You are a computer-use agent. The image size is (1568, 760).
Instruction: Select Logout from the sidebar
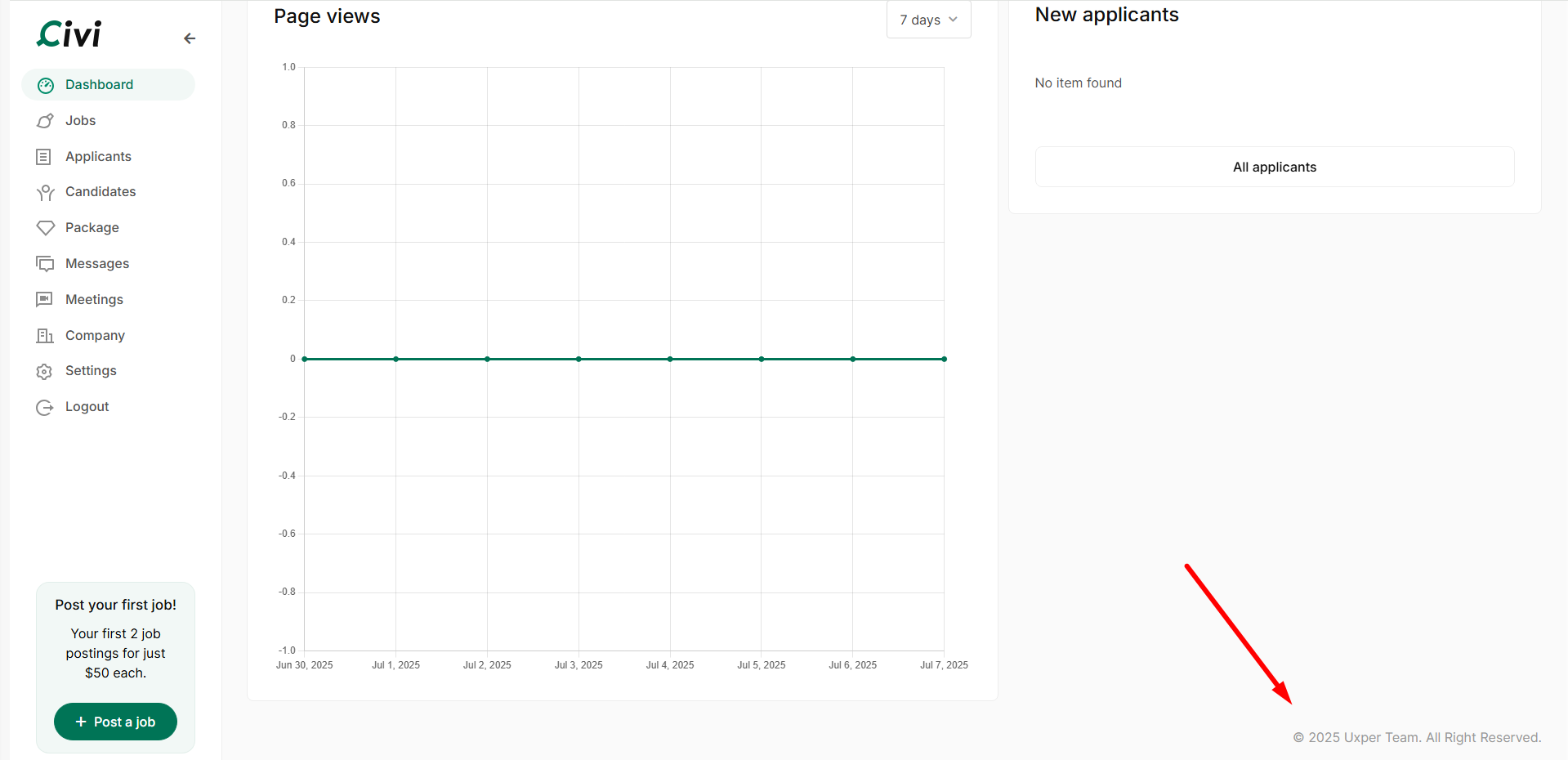[87, 407]
